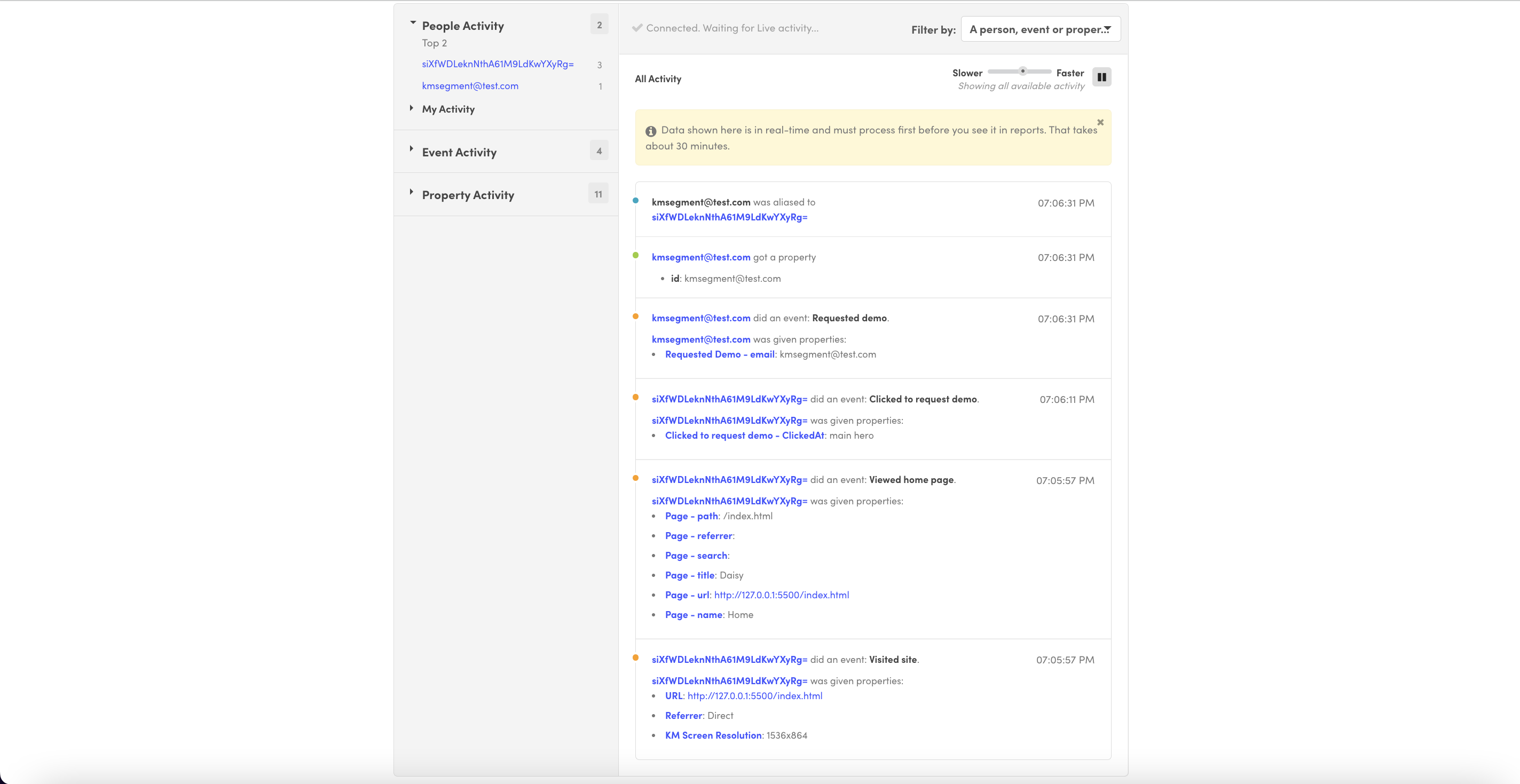The height and width of the screenshot is (784, 1520).
Task: Click Requested Demo - email property link
Action: click(x=719, y=354)
